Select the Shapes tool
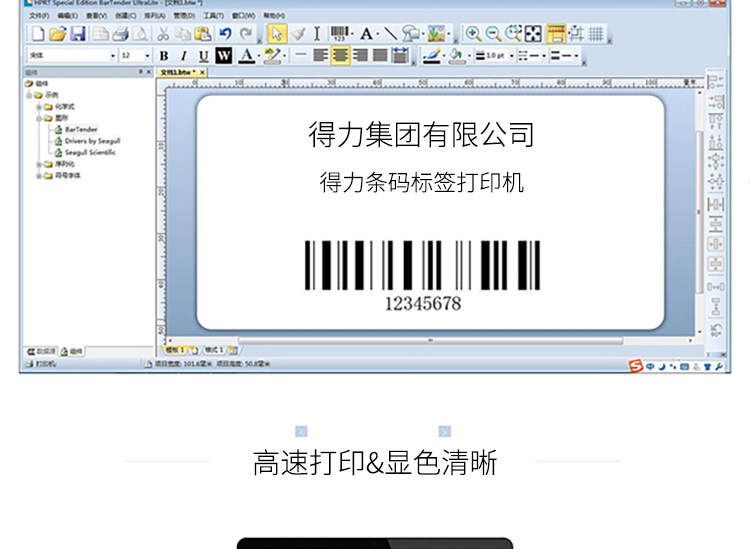This screenshot has width=750, height=549. [x=410, y=33]
